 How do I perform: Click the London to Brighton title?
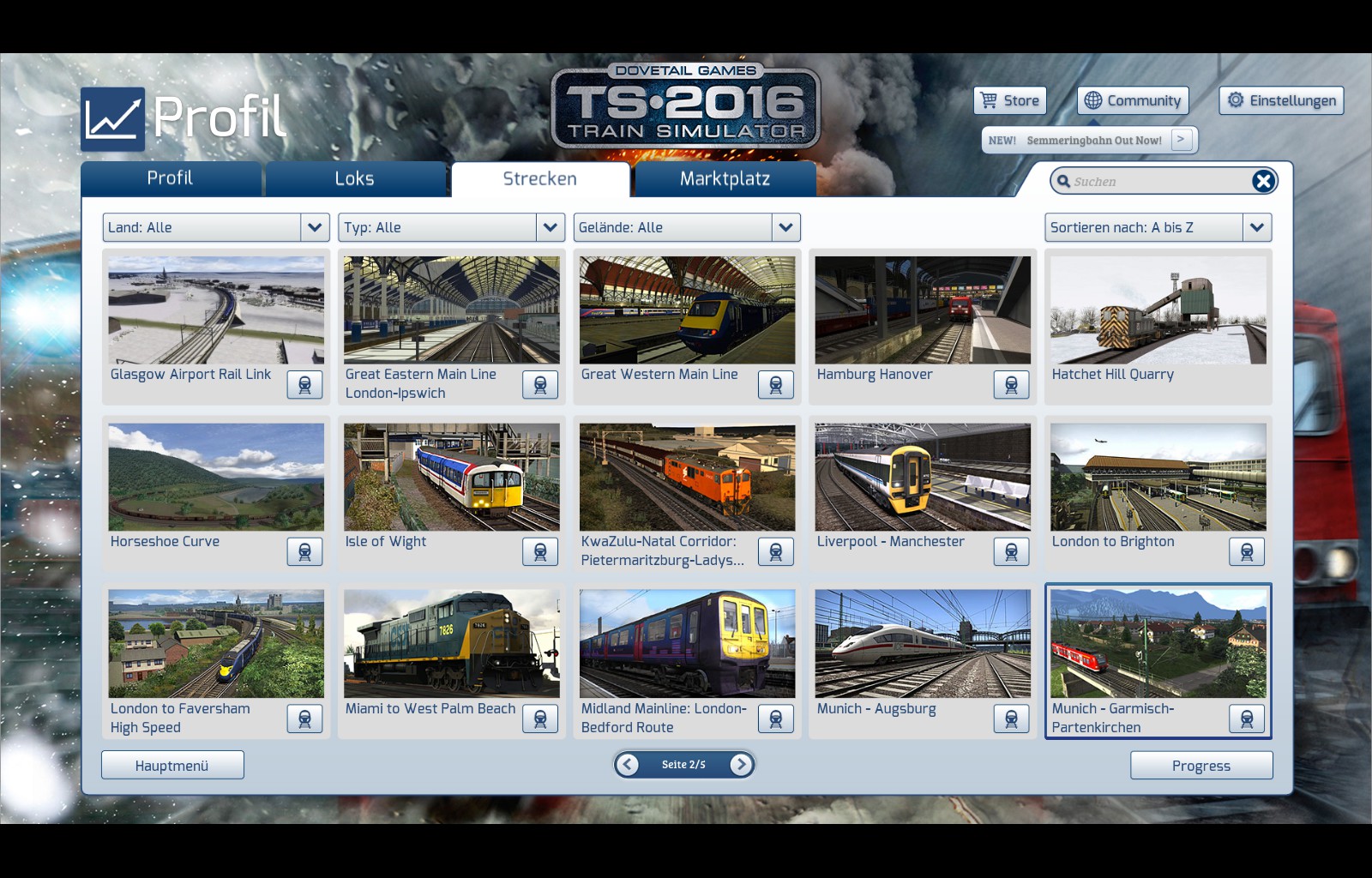point(1113,541)
